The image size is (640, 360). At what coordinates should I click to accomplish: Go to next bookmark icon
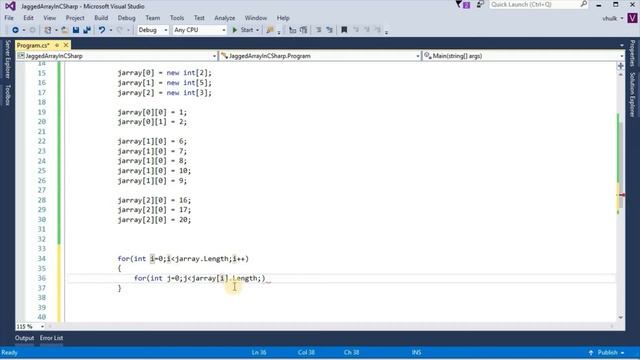pyautogui.click(x=367, y=30)
